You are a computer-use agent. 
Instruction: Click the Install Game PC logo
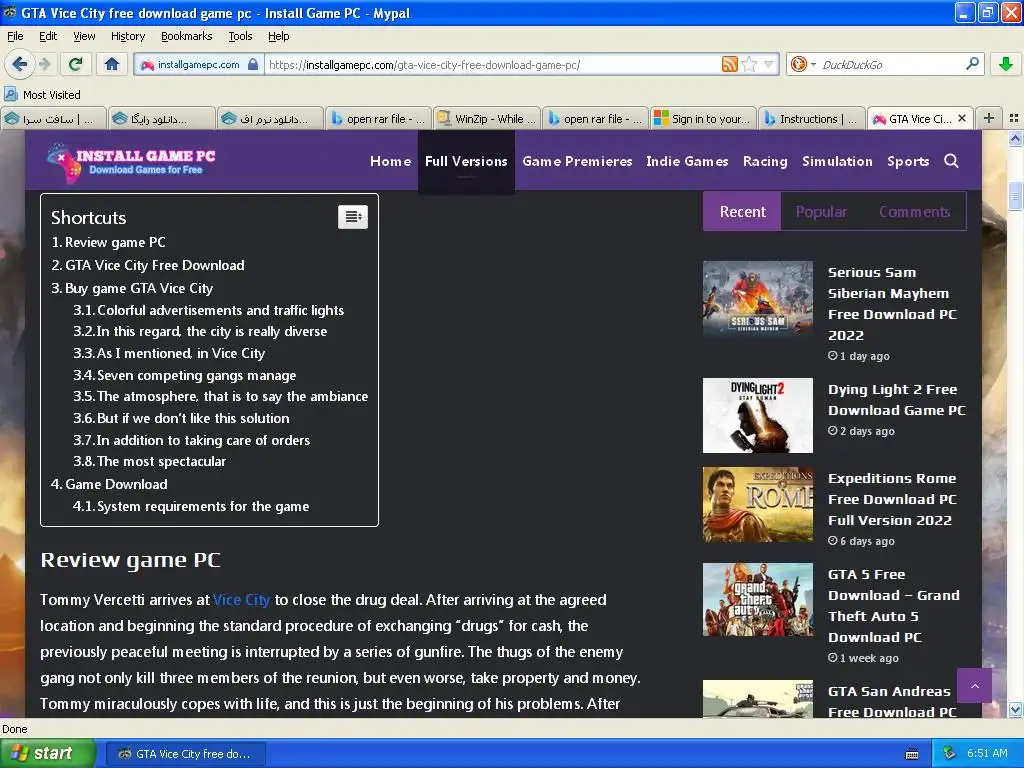point(131,161)
